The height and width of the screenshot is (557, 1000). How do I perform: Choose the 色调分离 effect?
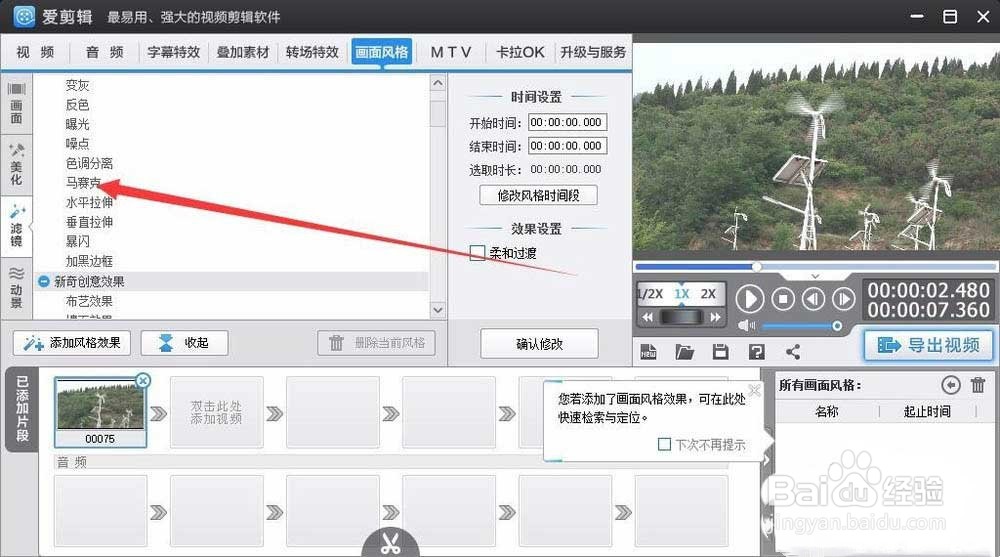[x=89, y=163]
